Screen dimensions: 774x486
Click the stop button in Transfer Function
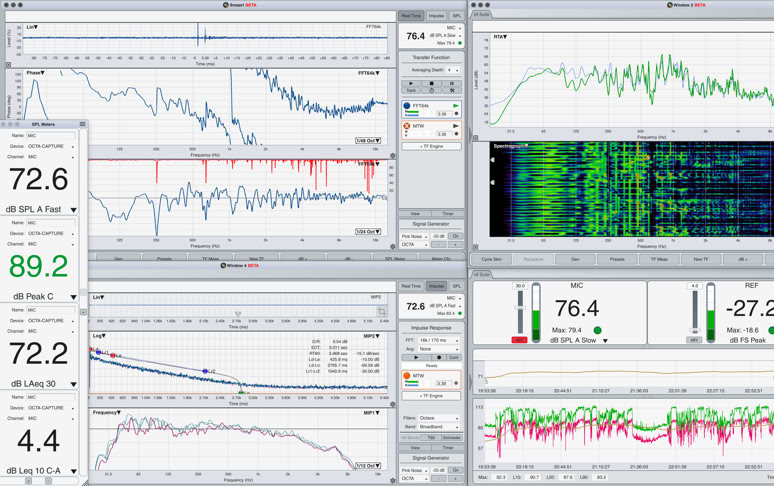[x=431, y=83]
